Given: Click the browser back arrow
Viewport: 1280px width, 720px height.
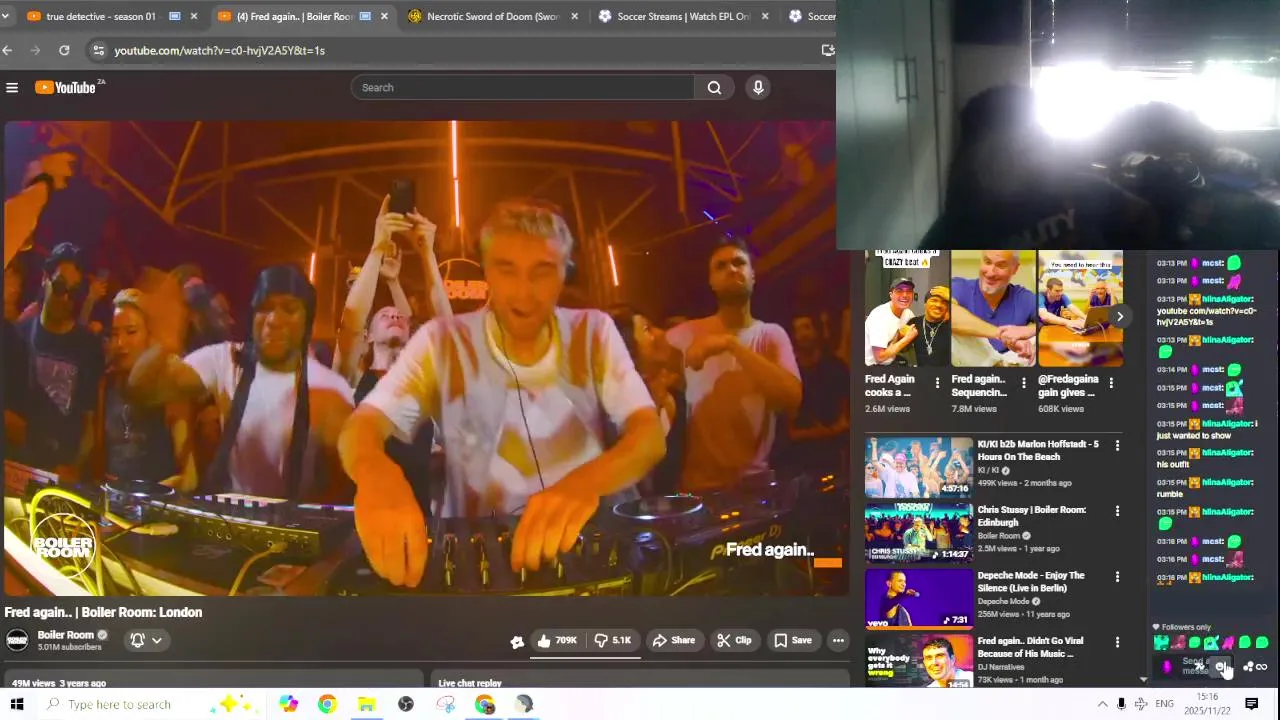Looking at the screenshot, I should [8, 50].
